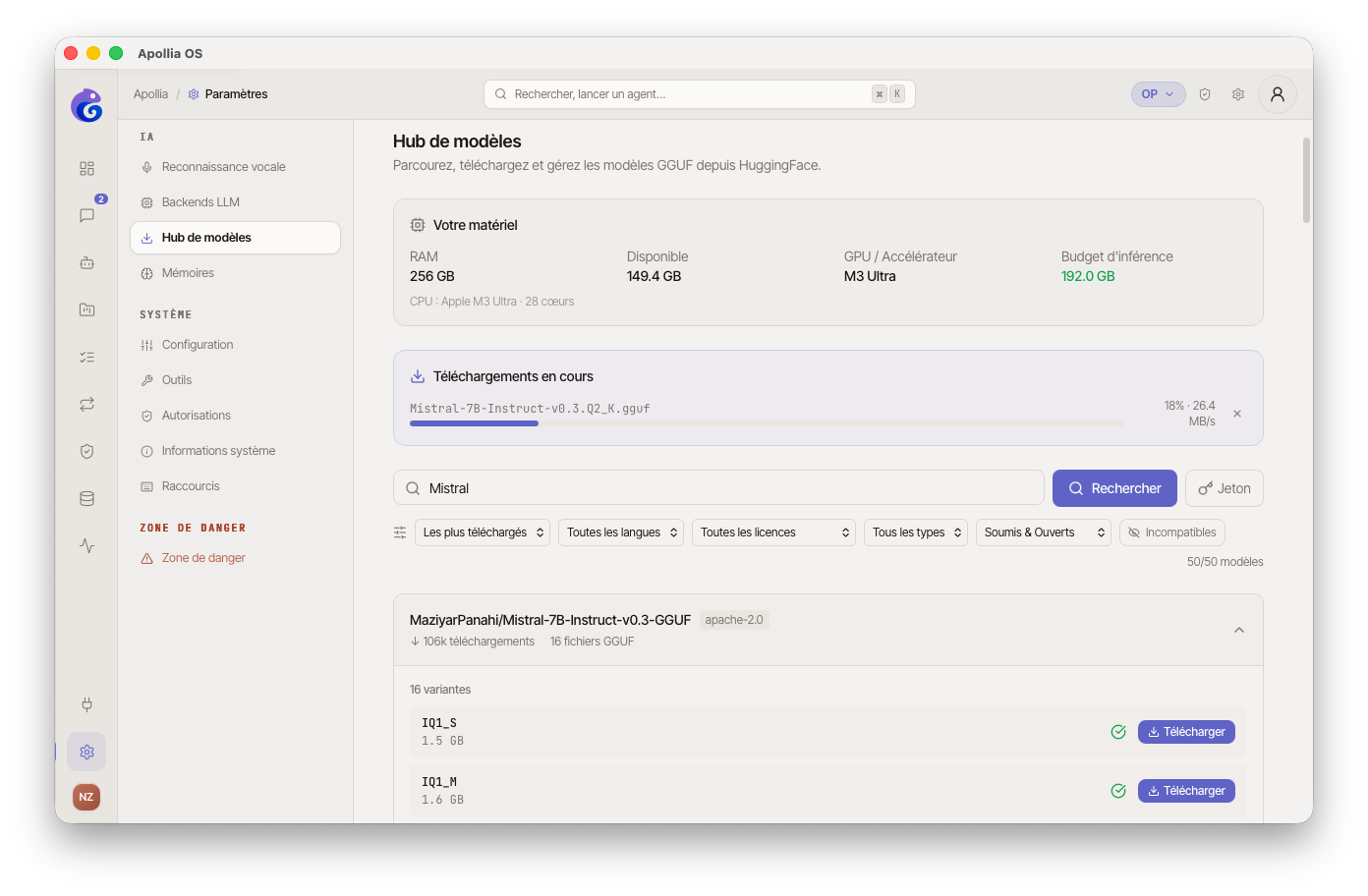Viewport: 1368px width, 896px height.
Task: Click the Paramètres breadcrumb gear icon
Action: 194,94
